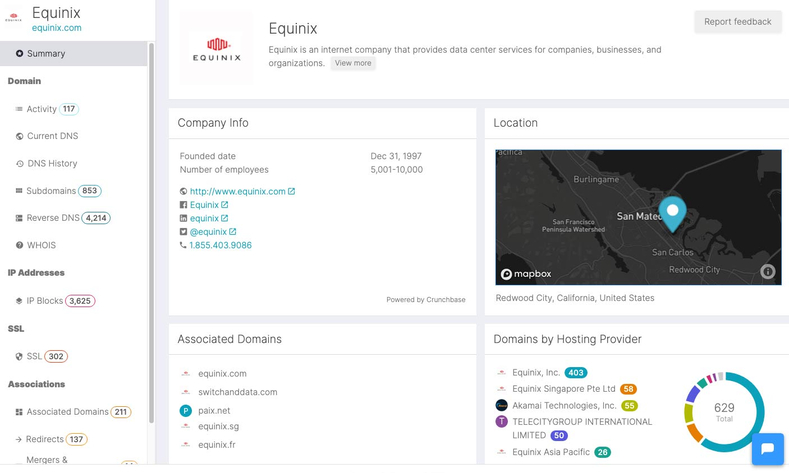Click the Facebook icon in Company Info
This screenshot has width=789, height=473.
(x=183, y=205)
